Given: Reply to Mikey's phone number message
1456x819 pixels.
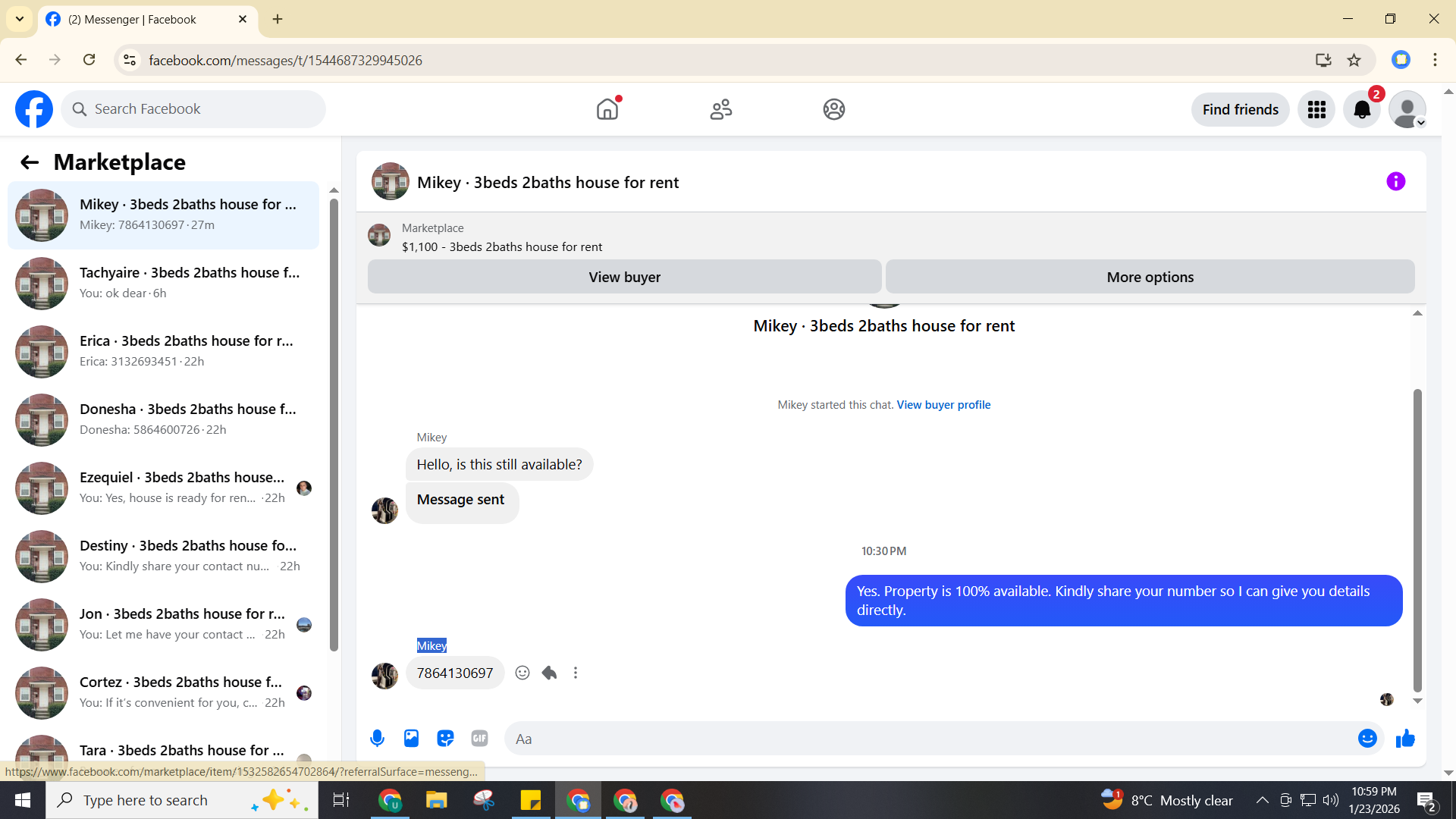Looking at the screenshot, I should [549, 673].
